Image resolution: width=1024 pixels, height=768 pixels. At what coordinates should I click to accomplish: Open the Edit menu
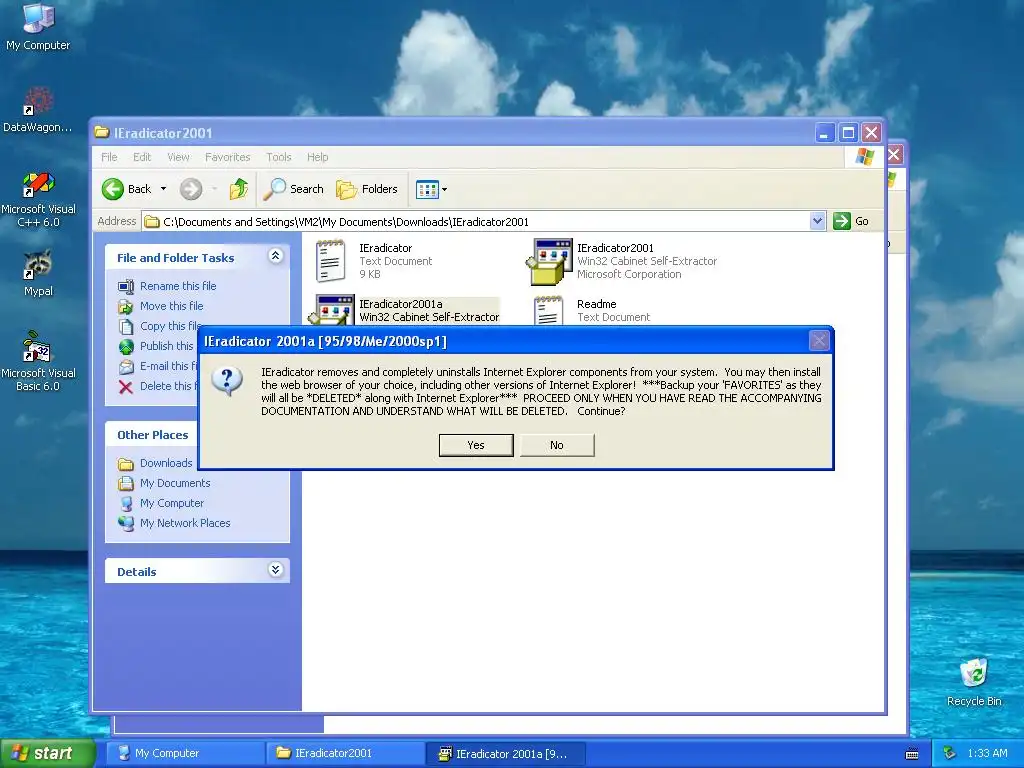142,157
